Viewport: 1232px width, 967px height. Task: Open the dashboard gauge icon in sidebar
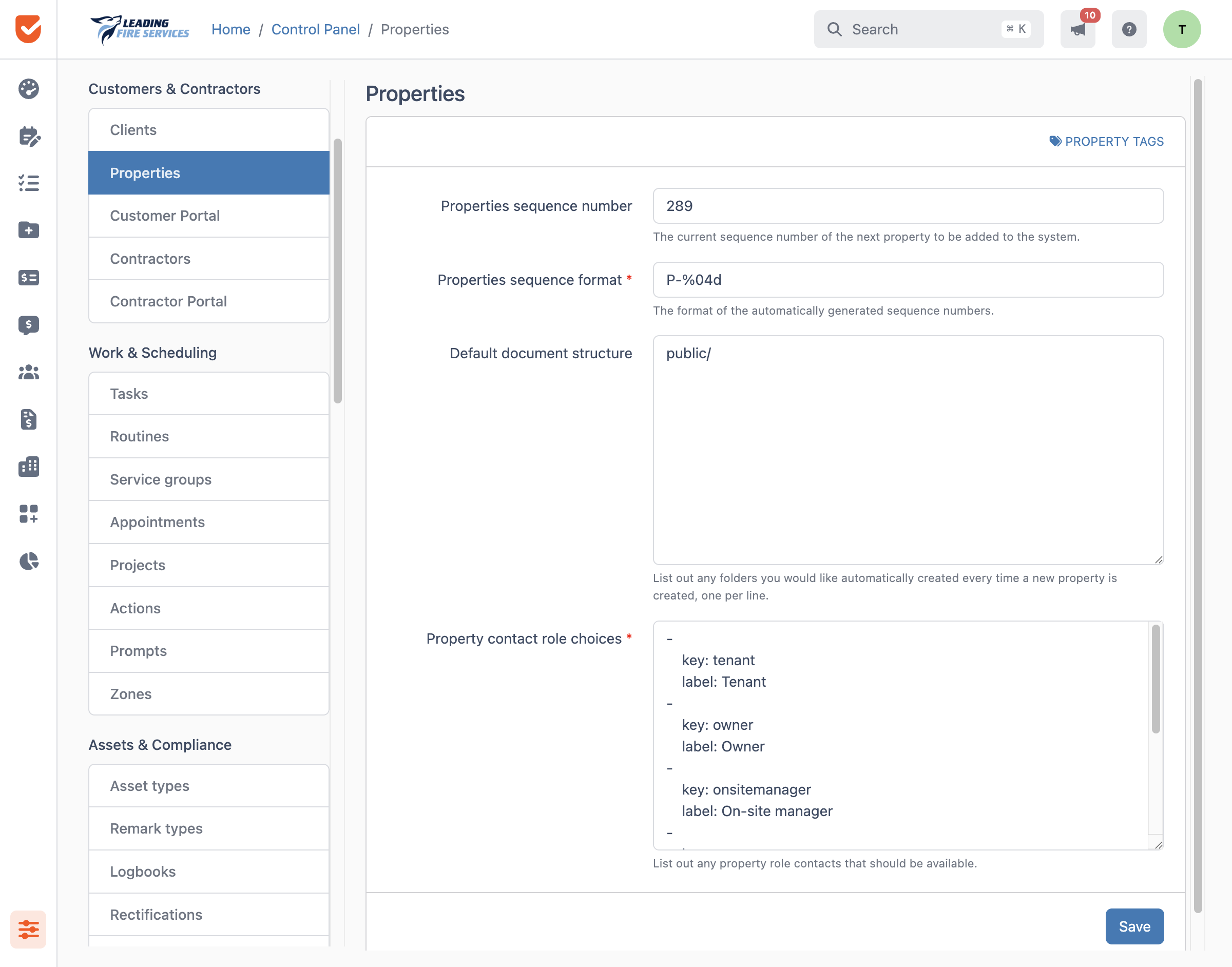(x=28, y=89)
